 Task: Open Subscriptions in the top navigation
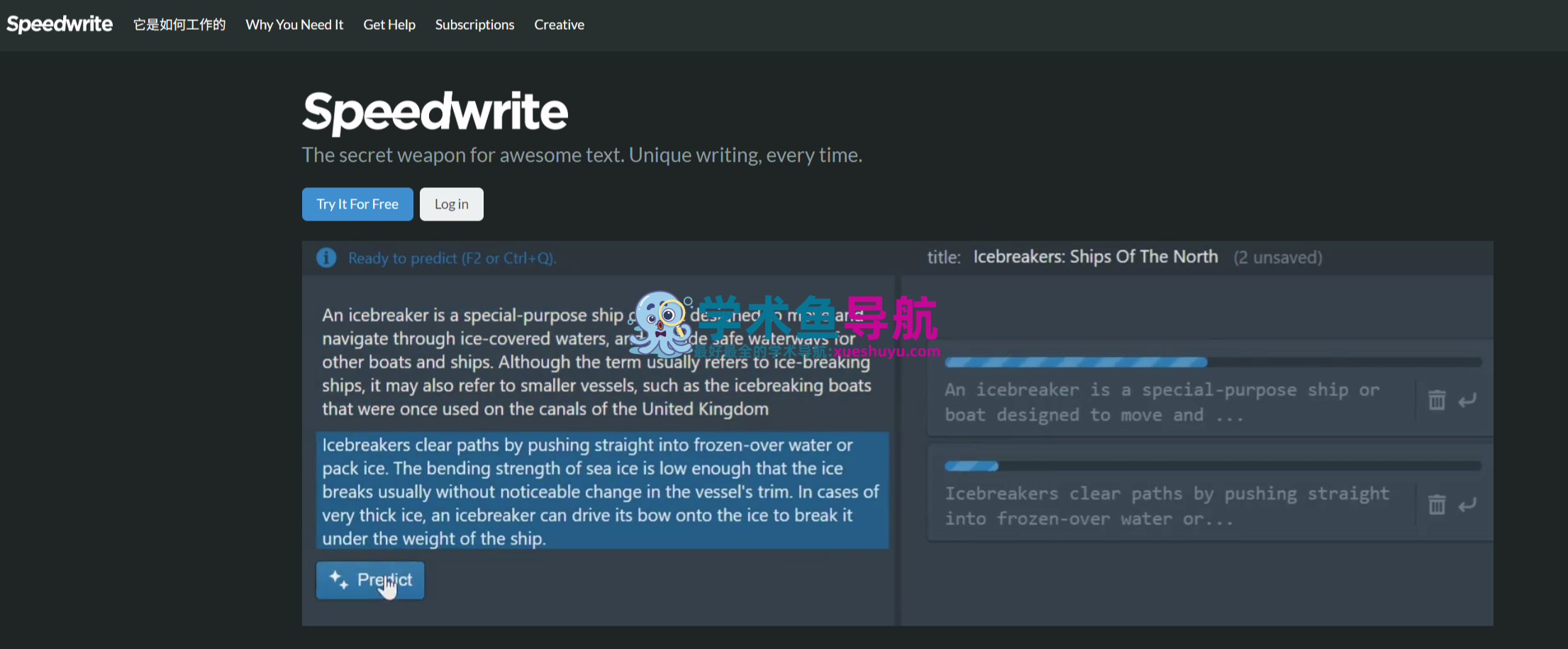point(474,25)
